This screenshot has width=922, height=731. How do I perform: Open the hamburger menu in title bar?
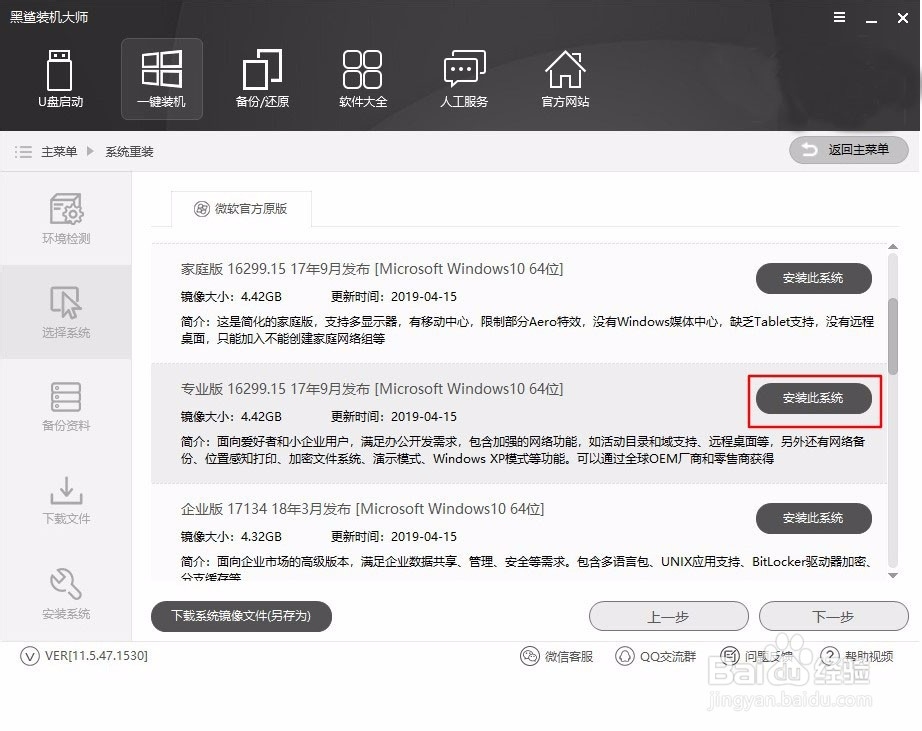pos(840,17)
